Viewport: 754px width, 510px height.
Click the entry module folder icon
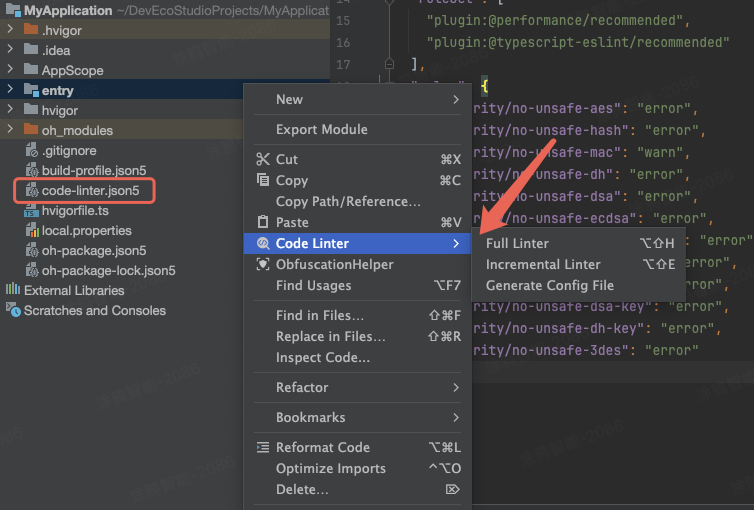pos(31,90)
